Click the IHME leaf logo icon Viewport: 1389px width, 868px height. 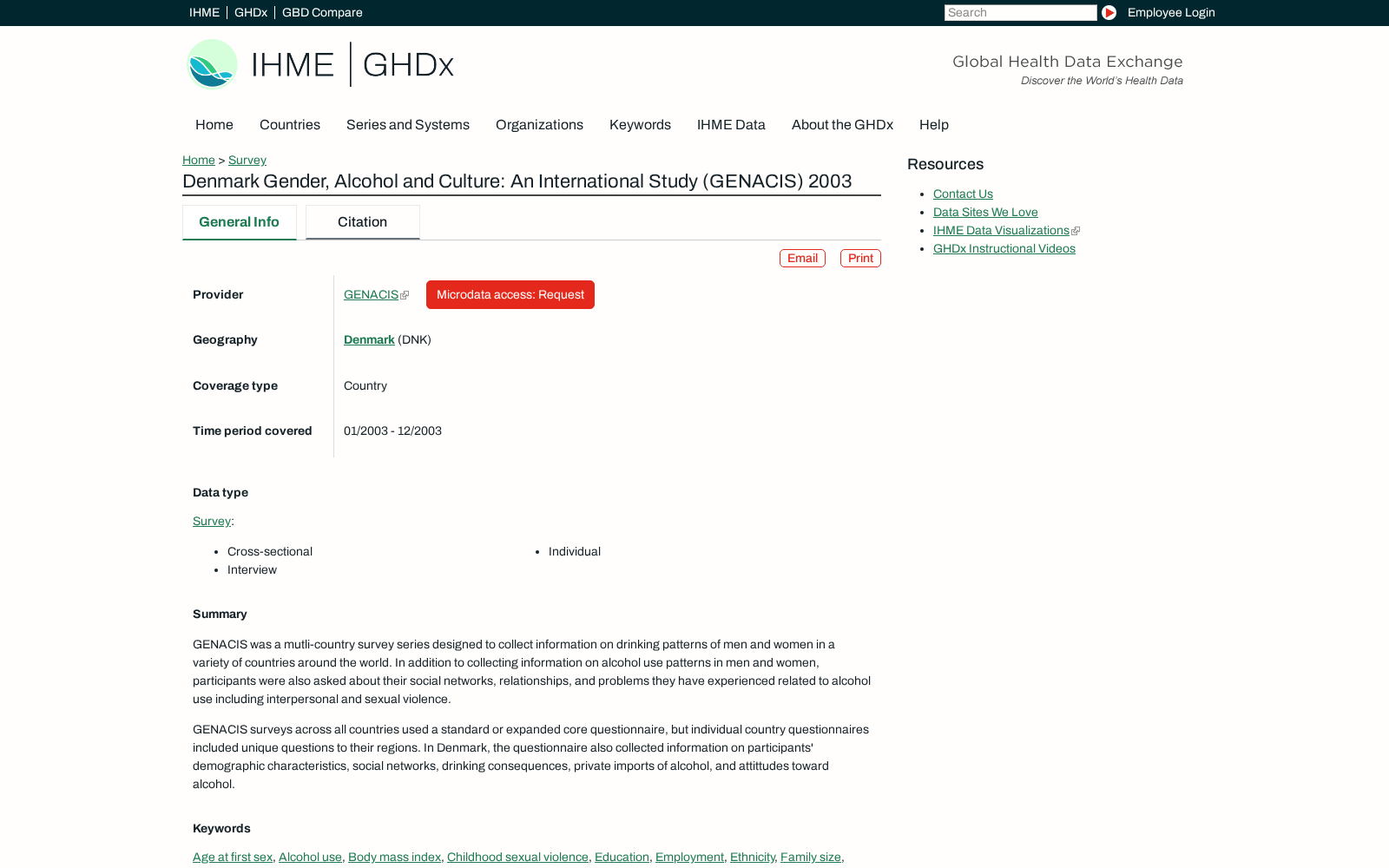pyautogui.click(x=213, y=63)
